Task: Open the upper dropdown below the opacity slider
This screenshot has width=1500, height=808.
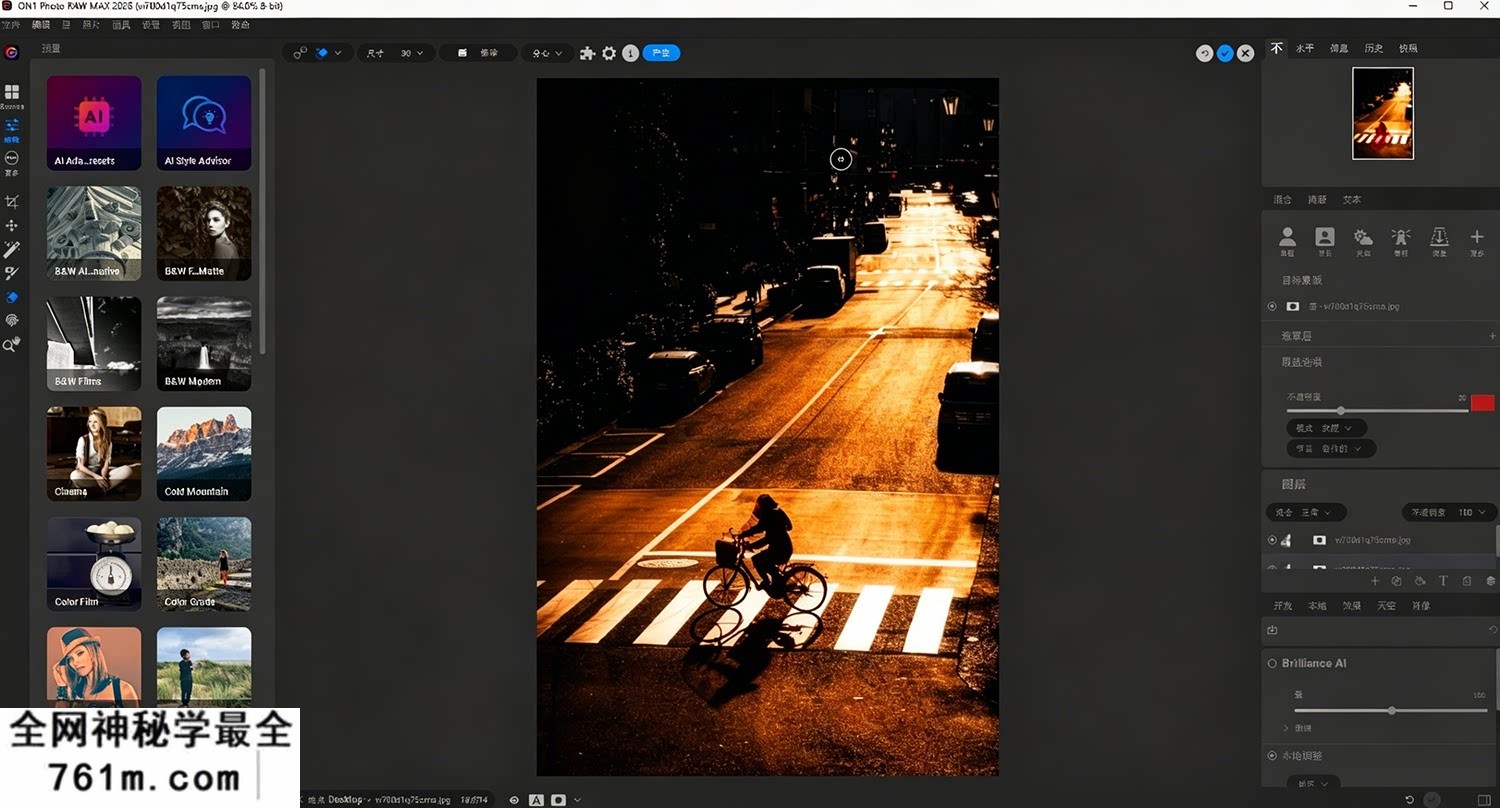Action: click(x=1326, y=428)
